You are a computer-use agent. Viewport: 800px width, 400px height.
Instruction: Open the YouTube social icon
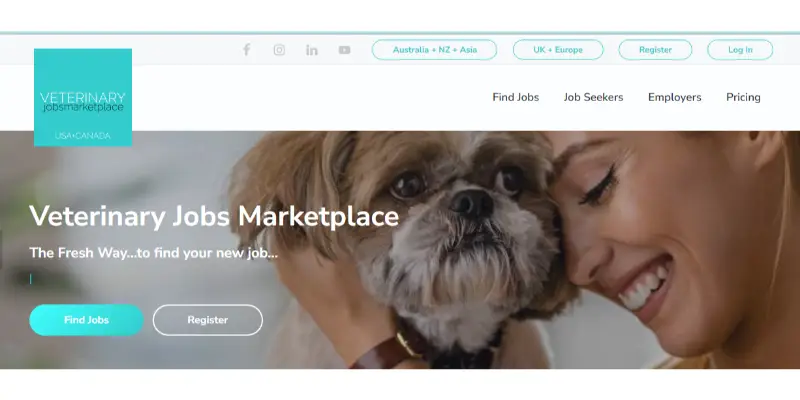click(x=344, y=49)
